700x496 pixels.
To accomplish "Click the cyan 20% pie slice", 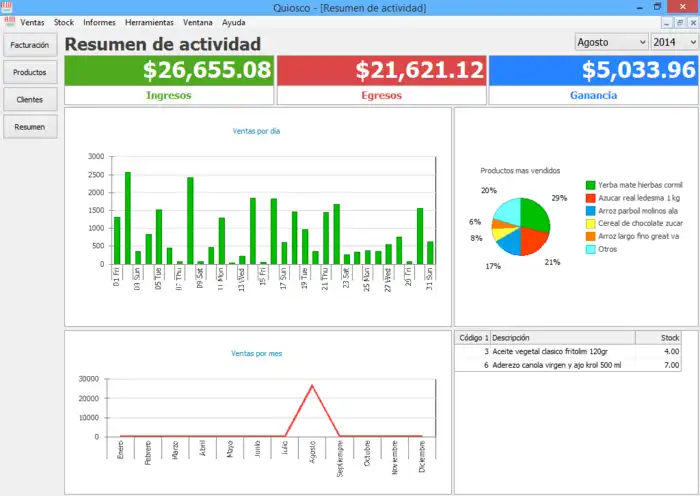I will tap(508, 212).
